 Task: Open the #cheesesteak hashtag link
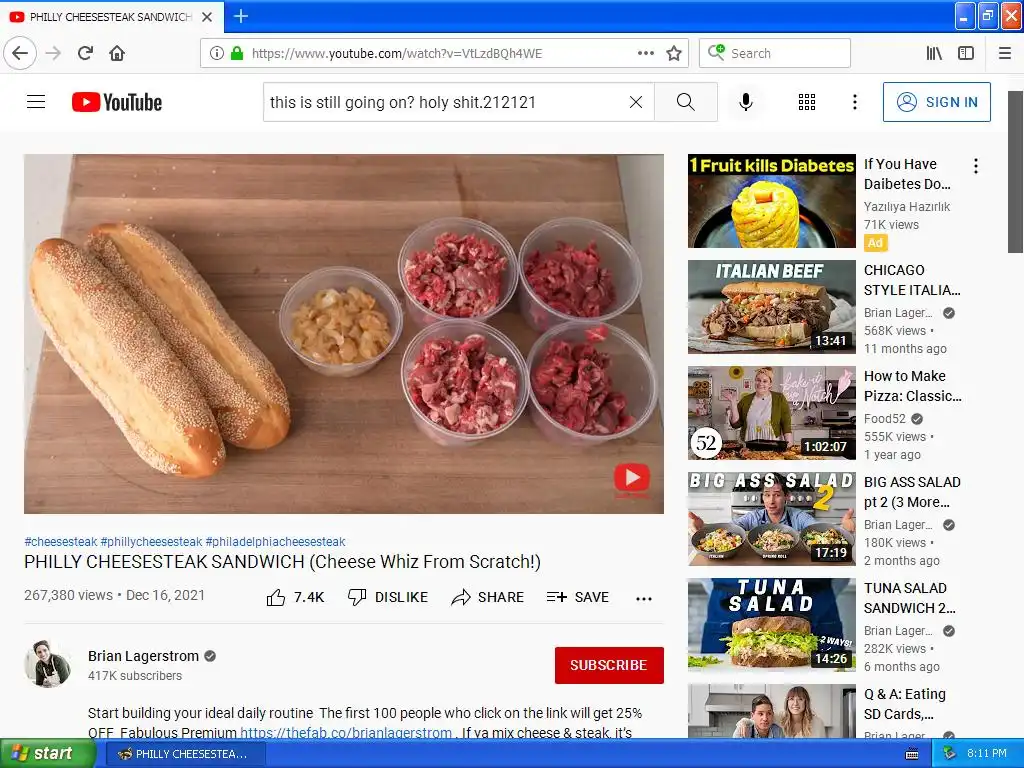(x=61, y=541)
